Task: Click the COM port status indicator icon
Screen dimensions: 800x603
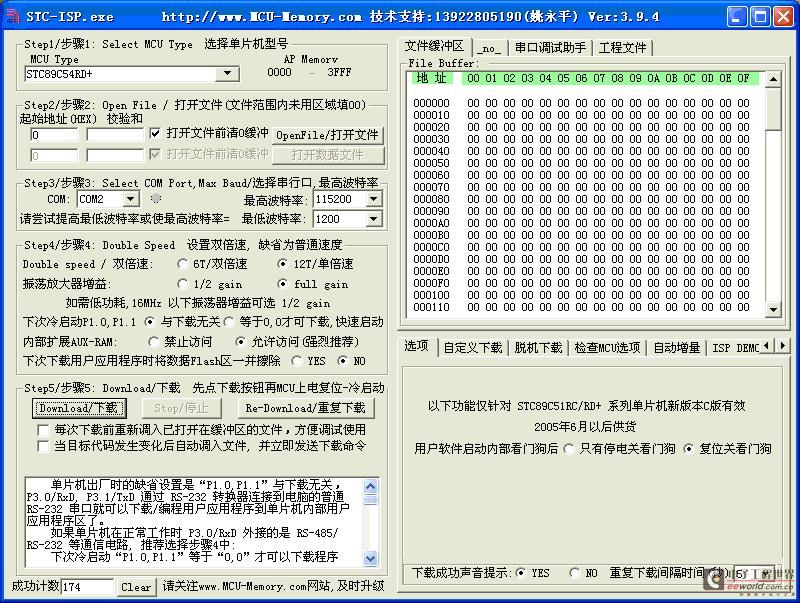Action: [x=156, y=199]
